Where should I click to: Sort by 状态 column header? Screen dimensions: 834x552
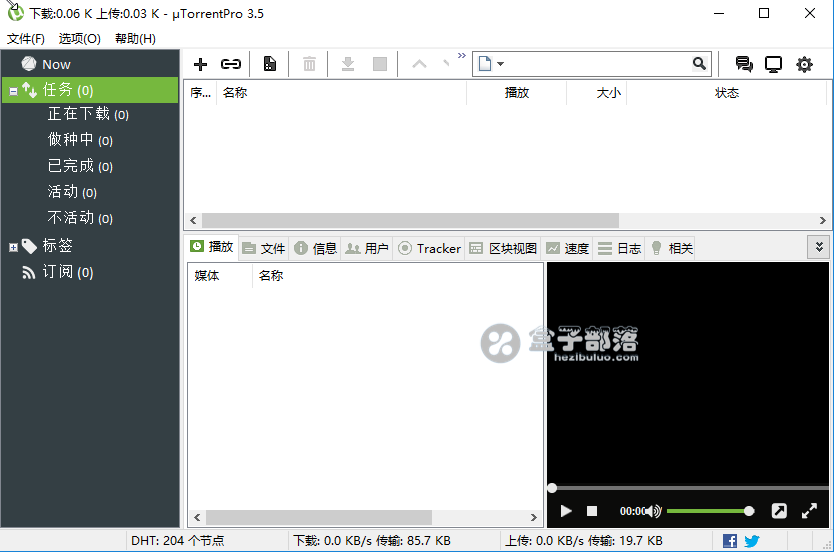point(727,93)
